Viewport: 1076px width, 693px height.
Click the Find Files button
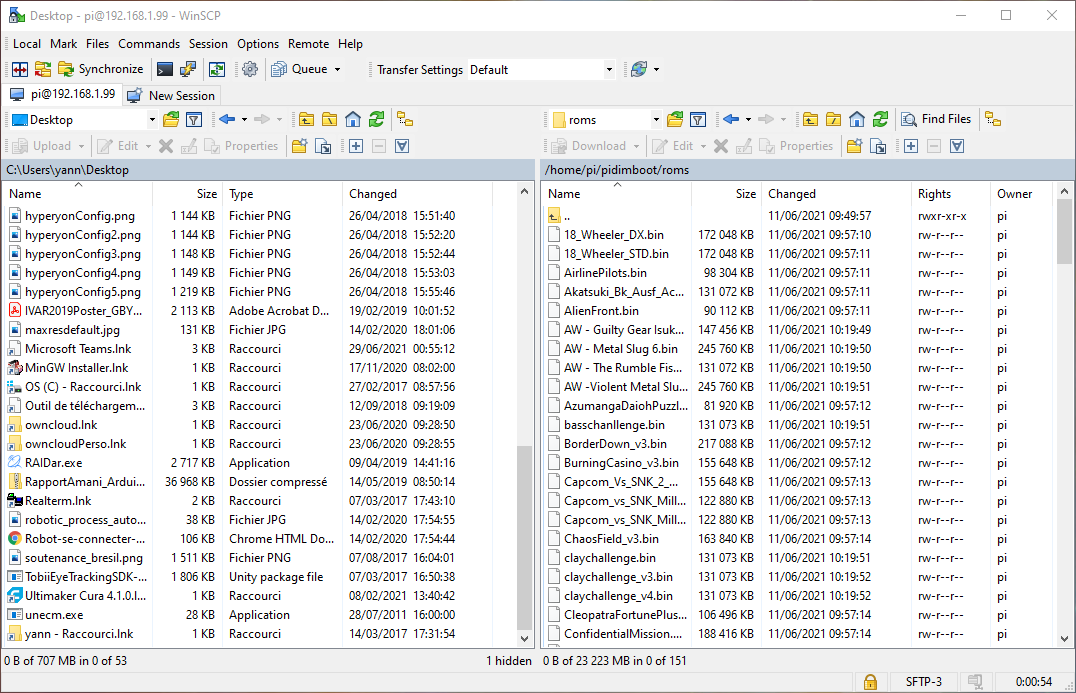[x=937, y=119]
